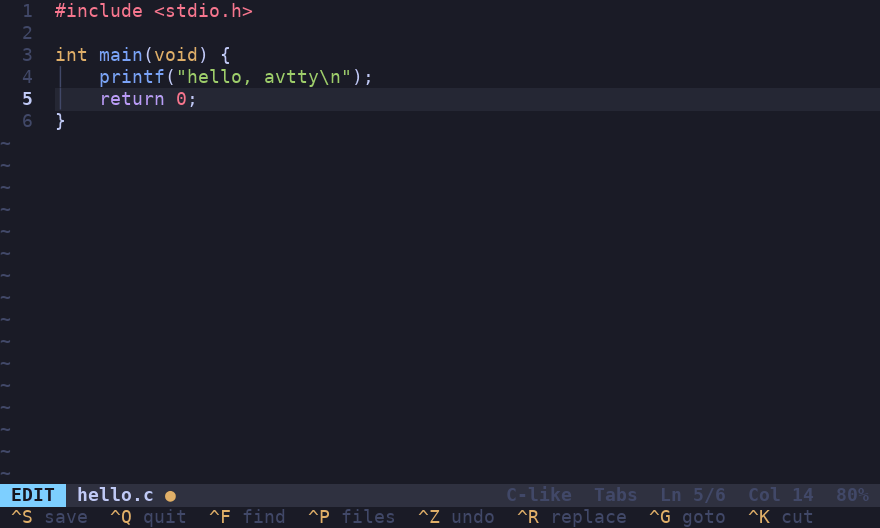Image resolution: width=880 pixels, height=528 pixels.
Task: Click the ^Z undo shortcut
Action: pyautogui.click(x=456, y=517)
